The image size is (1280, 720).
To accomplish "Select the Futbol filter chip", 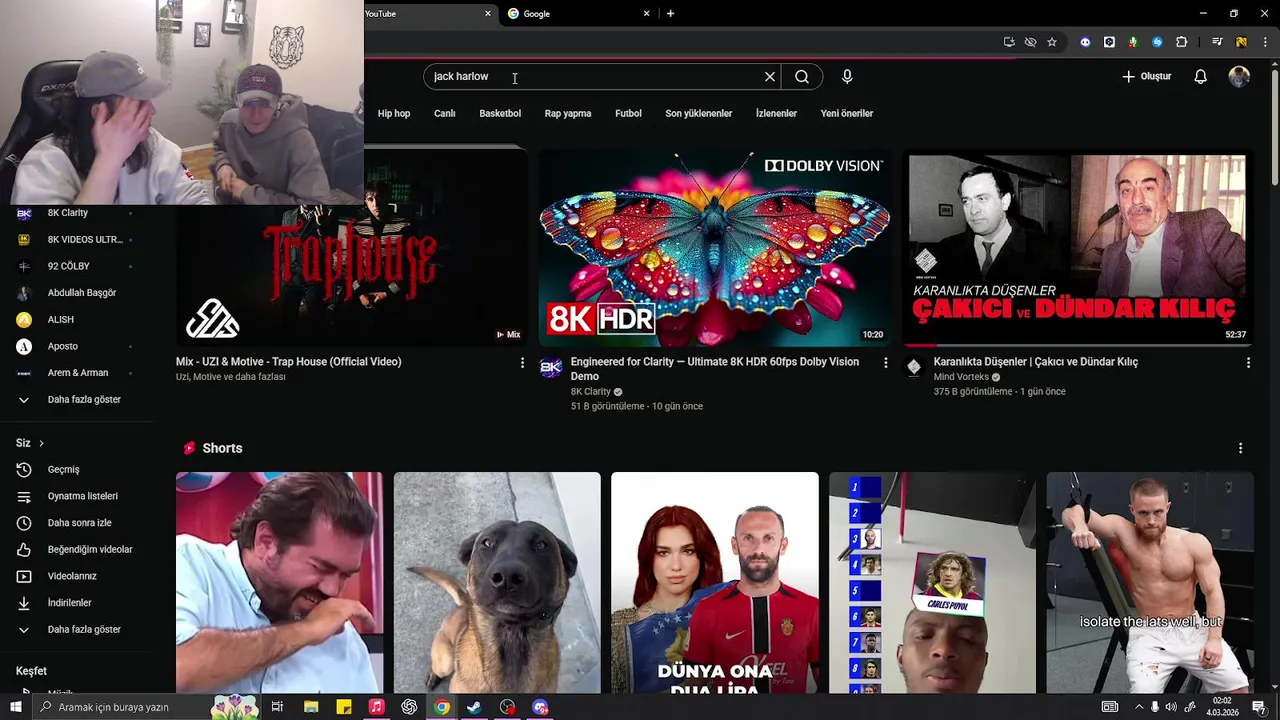I will coord(628,113).
